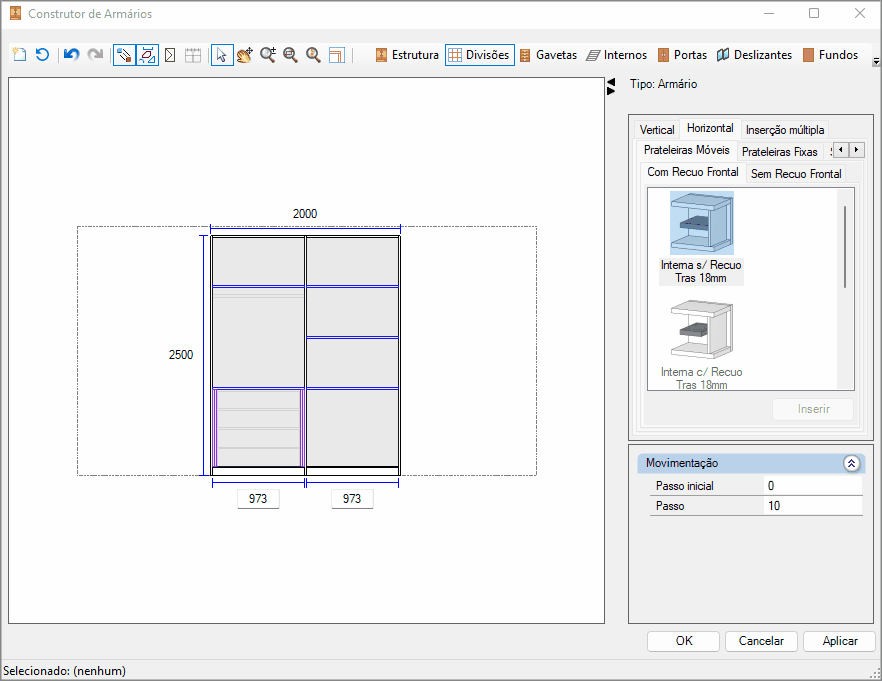Image resolution: width=882 pixels, height=681 pixels.
Task: Click the blue circular reset arrow icon
Action: 43,55
